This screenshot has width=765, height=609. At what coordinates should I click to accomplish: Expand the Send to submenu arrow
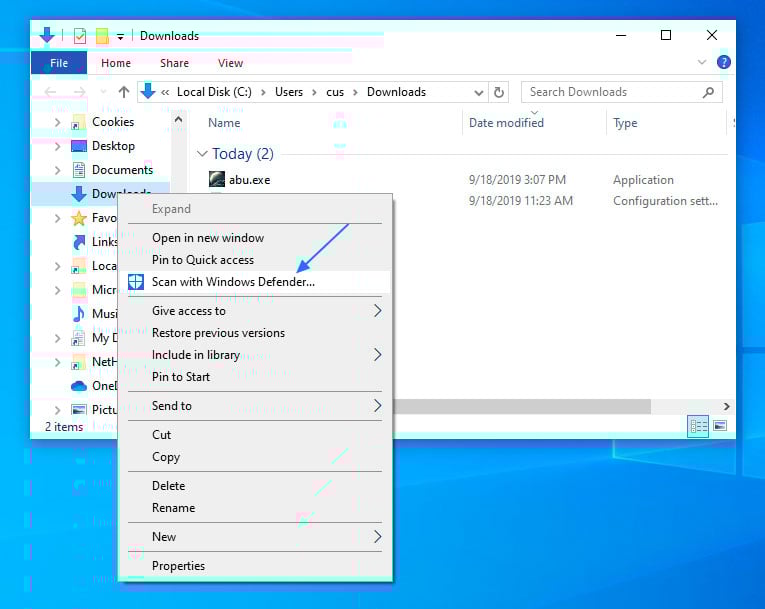pyautogui.click(x=377, y=406)
